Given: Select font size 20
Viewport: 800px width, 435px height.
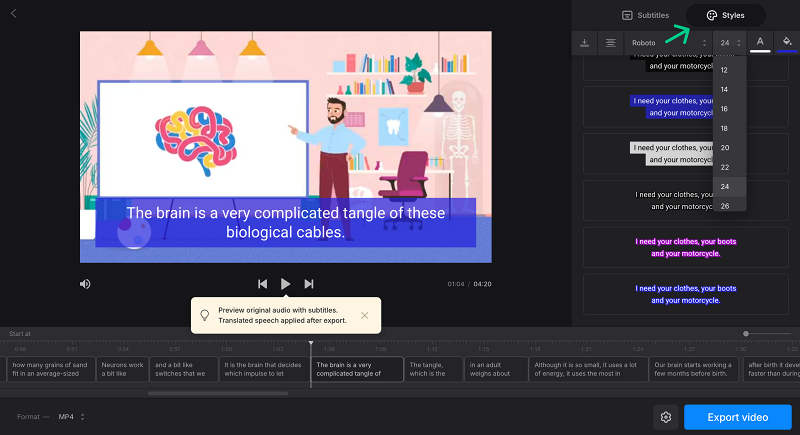Looking at the screenshot, I should [730, 148].
